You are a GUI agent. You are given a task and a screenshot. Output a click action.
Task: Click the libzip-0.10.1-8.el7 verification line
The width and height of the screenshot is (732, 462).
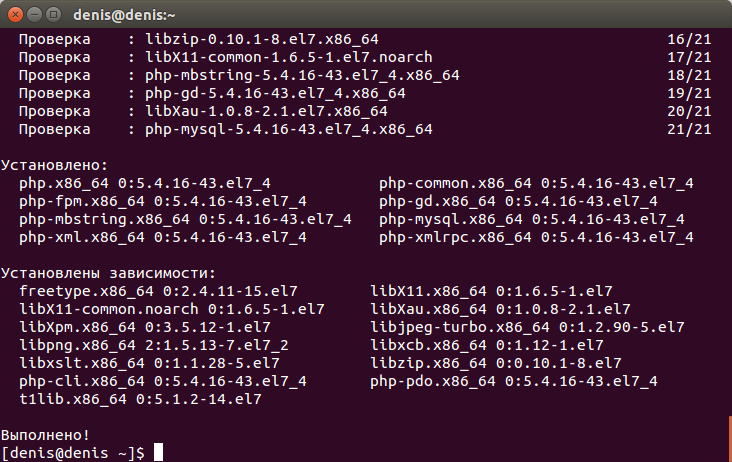365,39
